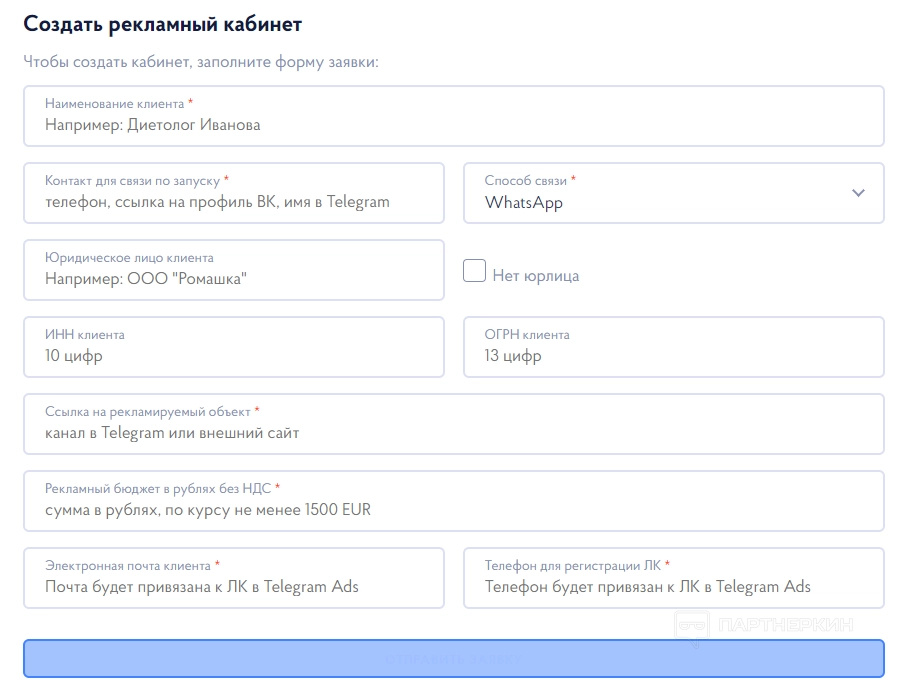This screenshot has height=700, width=904.
Task: Click the form instruction subtitle text
Action: 201,62
